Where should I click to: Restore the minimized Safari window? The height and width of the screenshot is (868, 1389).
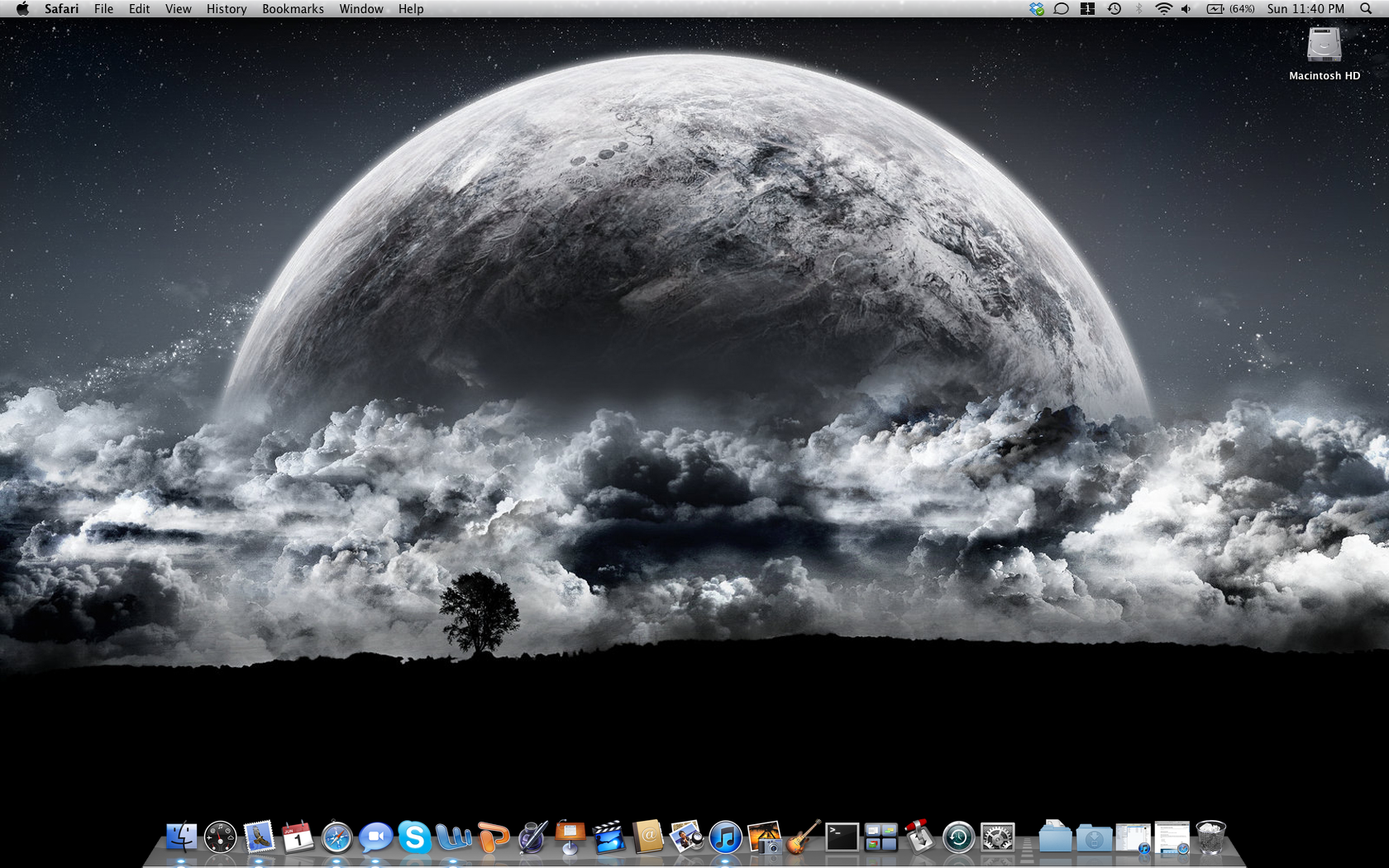click(x=1172, y=837)
